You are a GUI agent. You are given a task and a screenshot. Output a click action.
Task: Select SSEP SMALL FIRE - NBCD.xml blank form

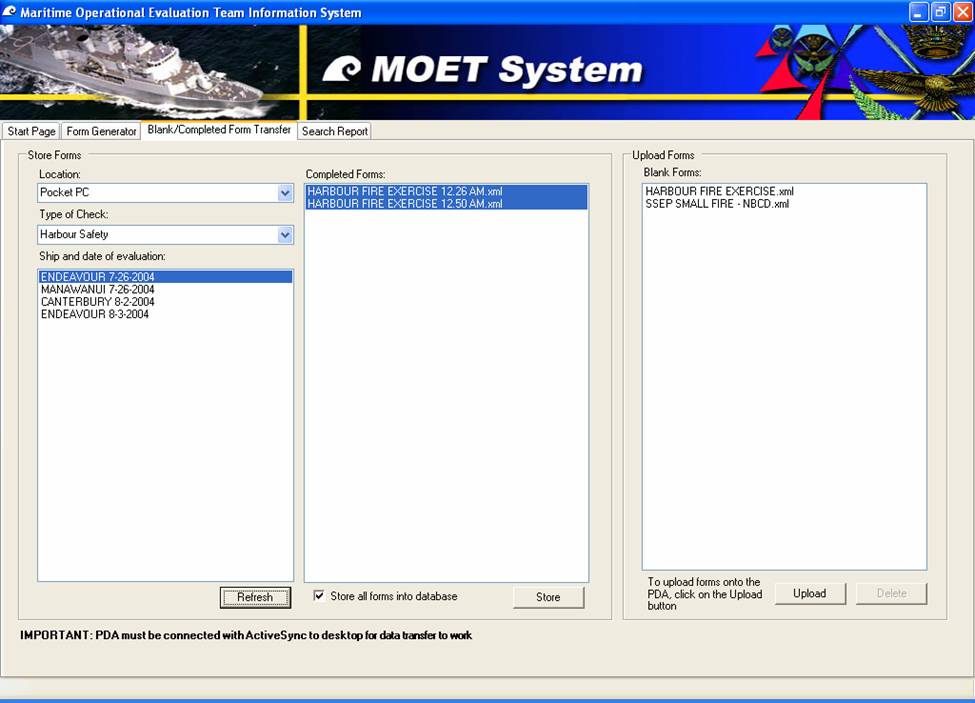coord(716,204)
